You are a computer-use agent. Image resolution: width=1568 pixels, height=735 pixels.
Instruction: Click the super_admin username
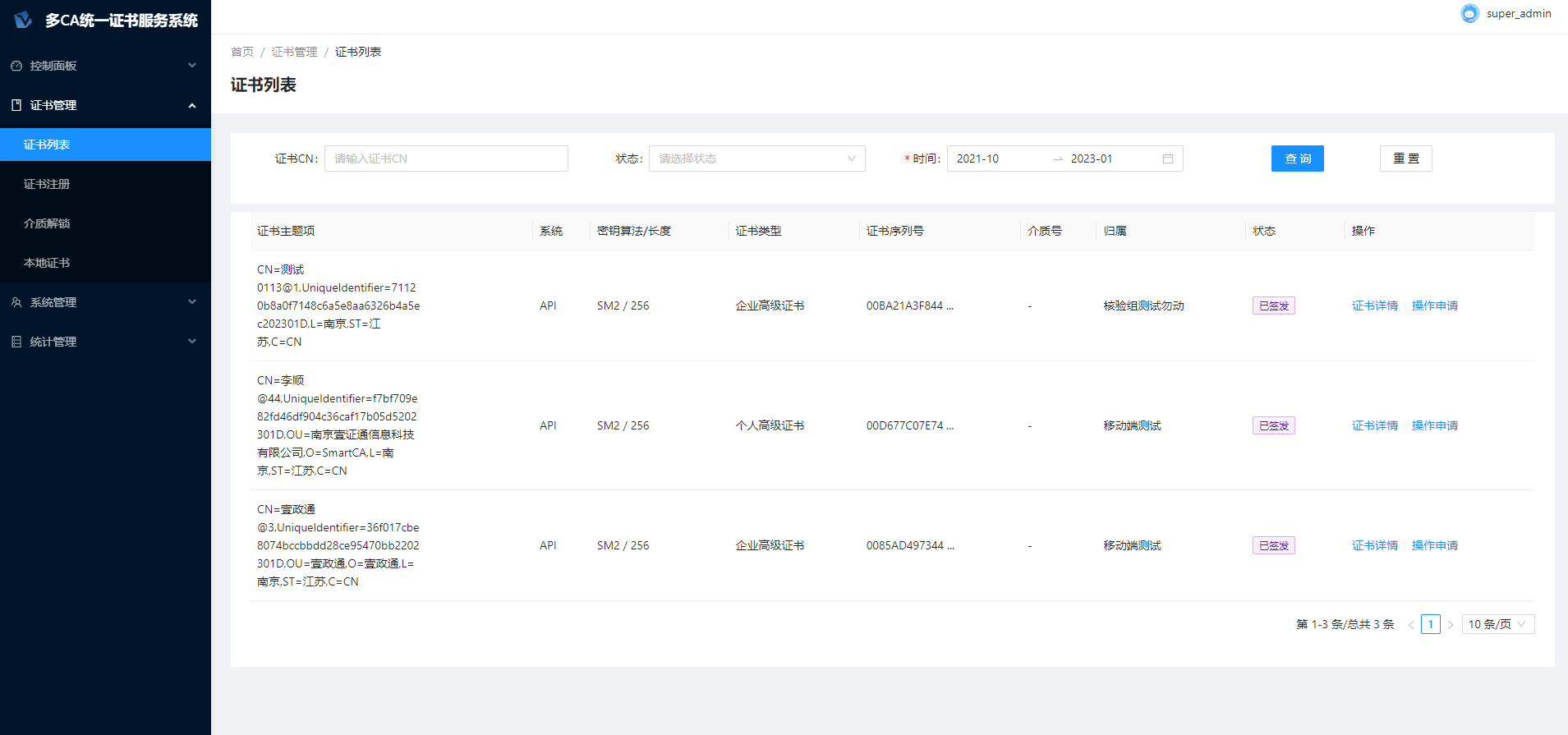coord(1519,13)
